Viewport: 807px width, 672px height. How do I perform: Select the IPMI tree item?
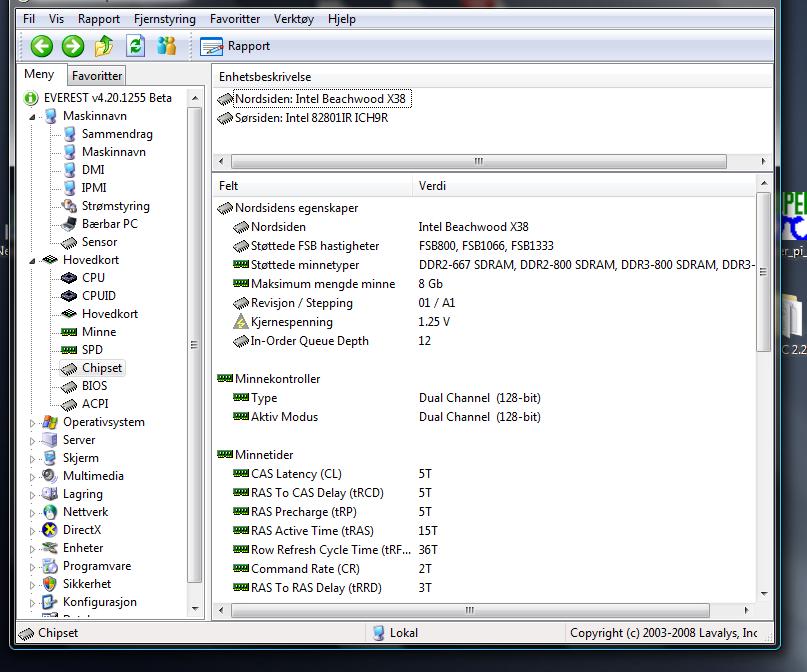[x=94, y=188]
